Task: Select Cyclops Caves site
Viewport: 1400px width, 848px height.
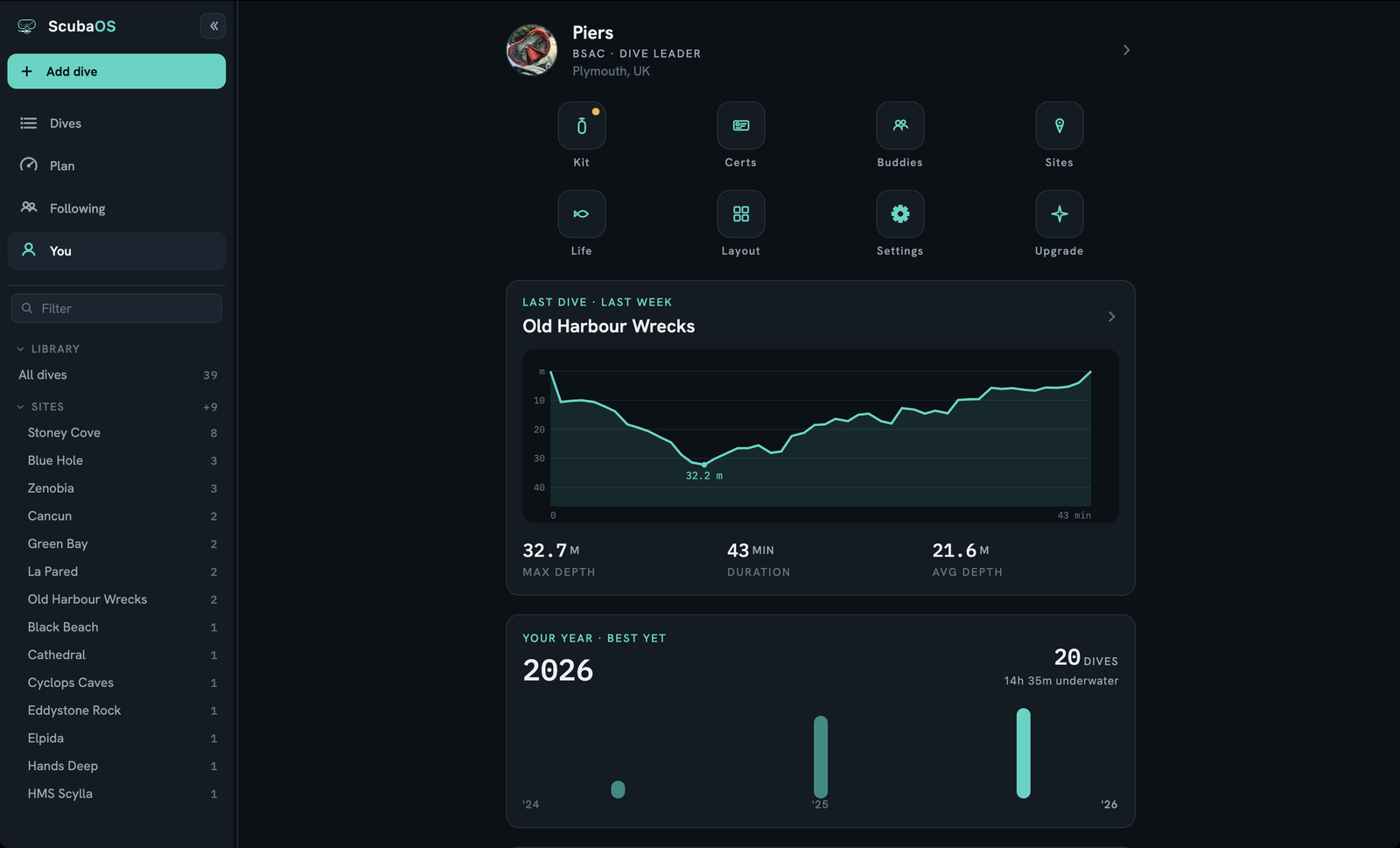Action: click(116, 683)
